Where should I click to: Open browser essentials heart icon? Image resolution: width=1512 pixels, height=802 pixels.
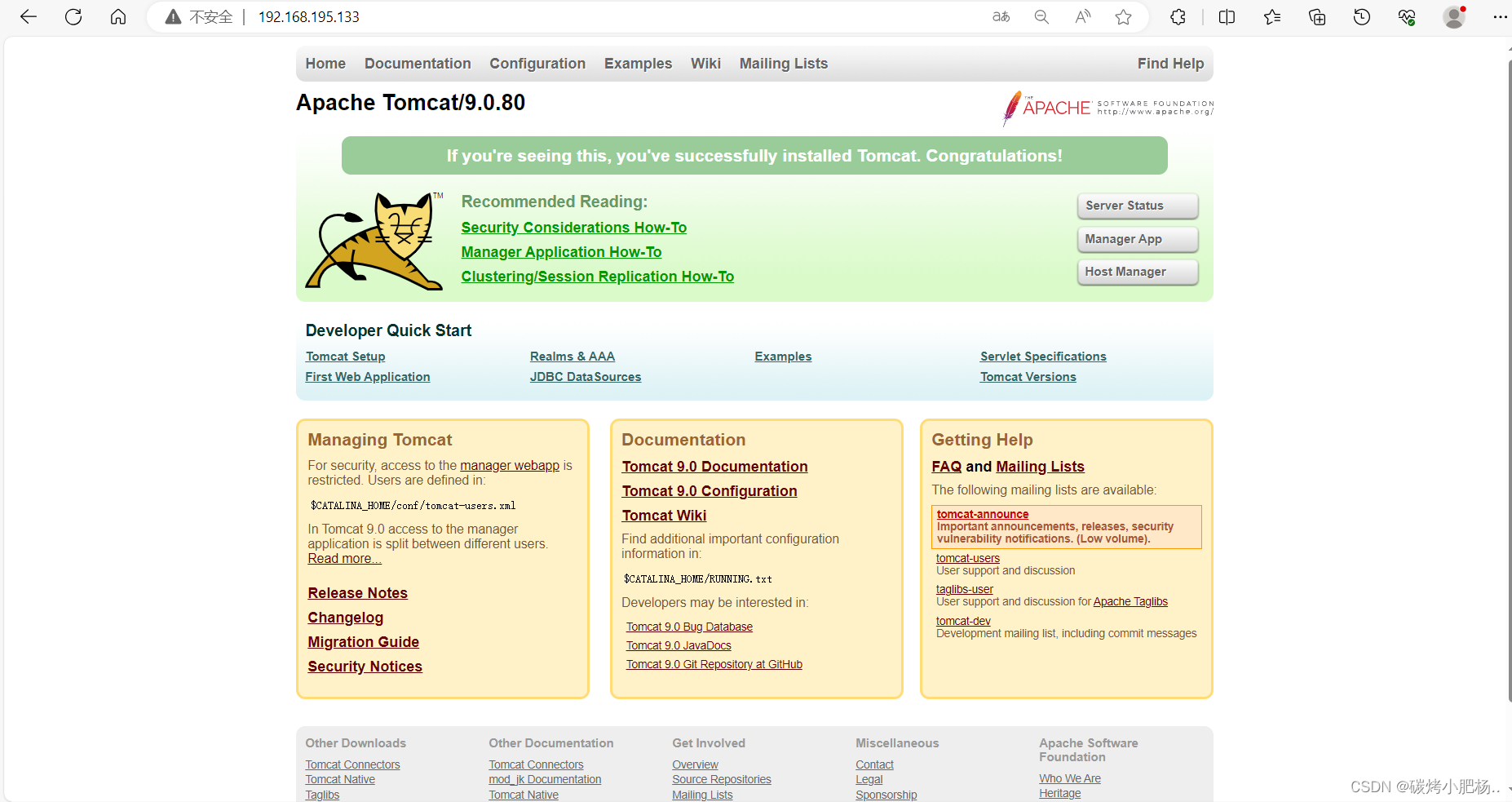tap(1407, 17)
